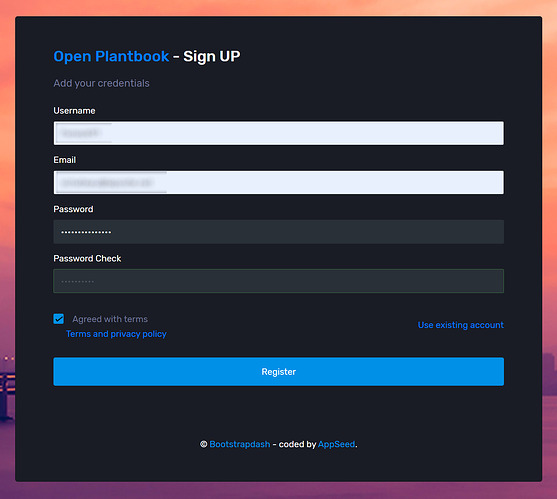Click the Password label text
The height and width of the screenshot is (499, 557).
[x=73, y=209]
